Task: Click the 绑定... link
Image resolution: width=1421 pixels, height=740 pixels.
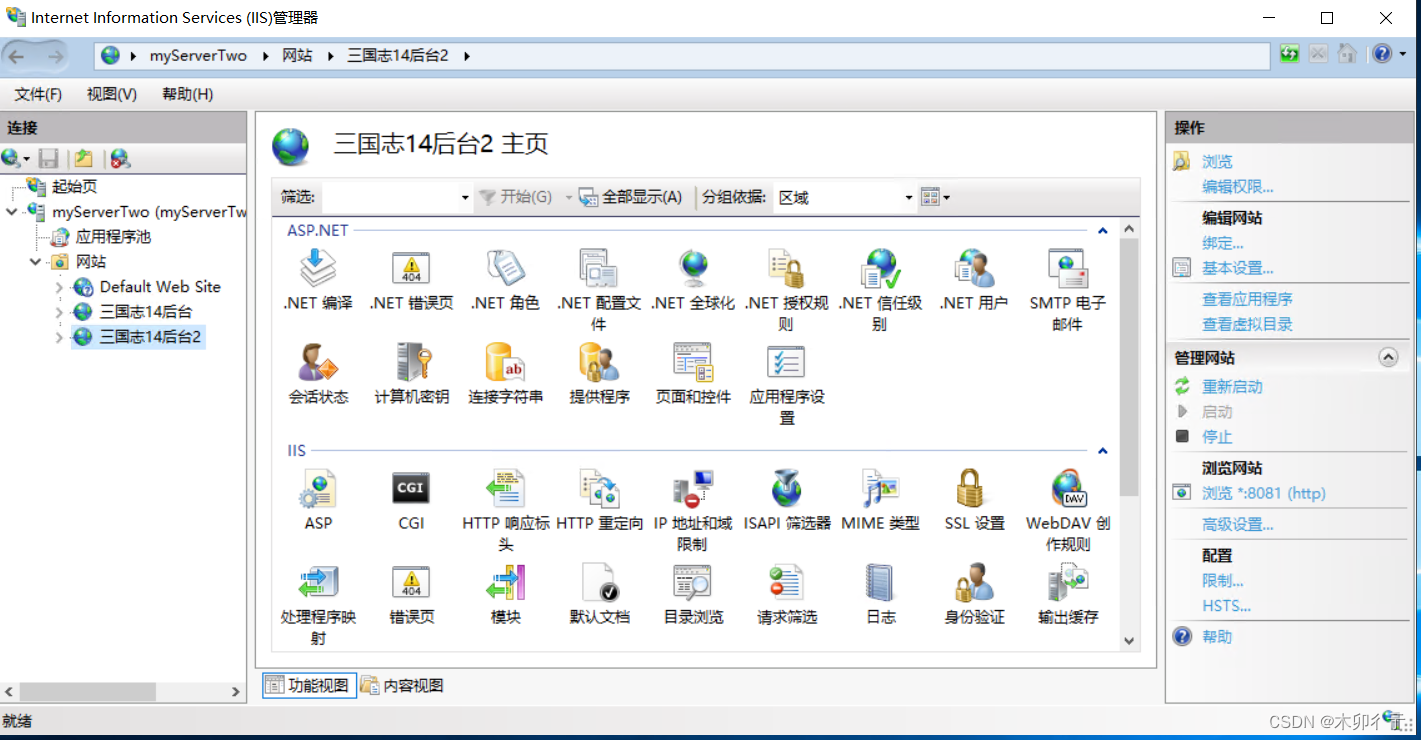Action: click(1222, 243)
